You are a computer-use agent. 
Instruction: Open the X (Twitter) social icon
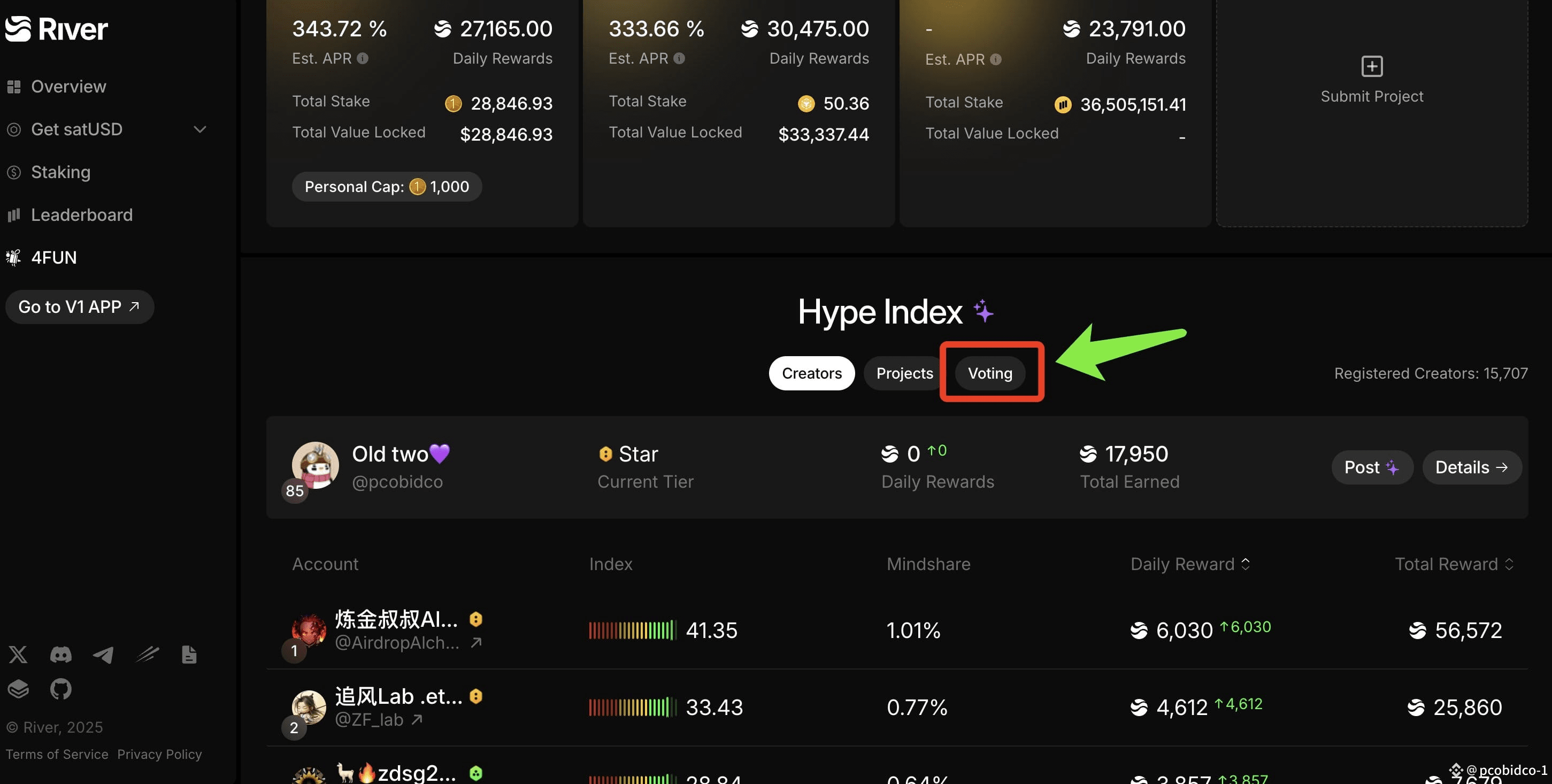click(x=18, y=655)
